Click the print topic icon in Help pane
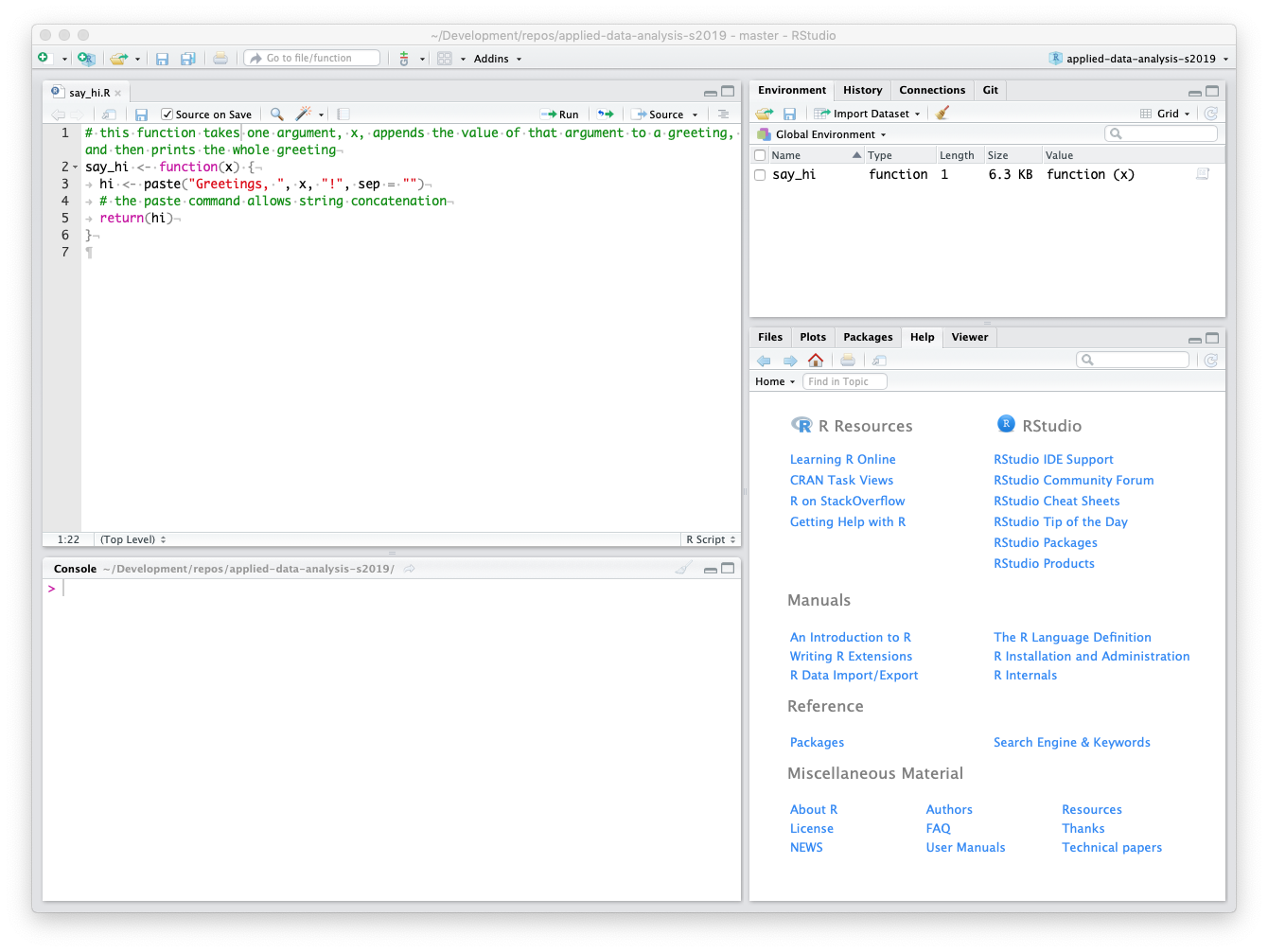Screen dimensions: 1268x952 pos(848,361)
